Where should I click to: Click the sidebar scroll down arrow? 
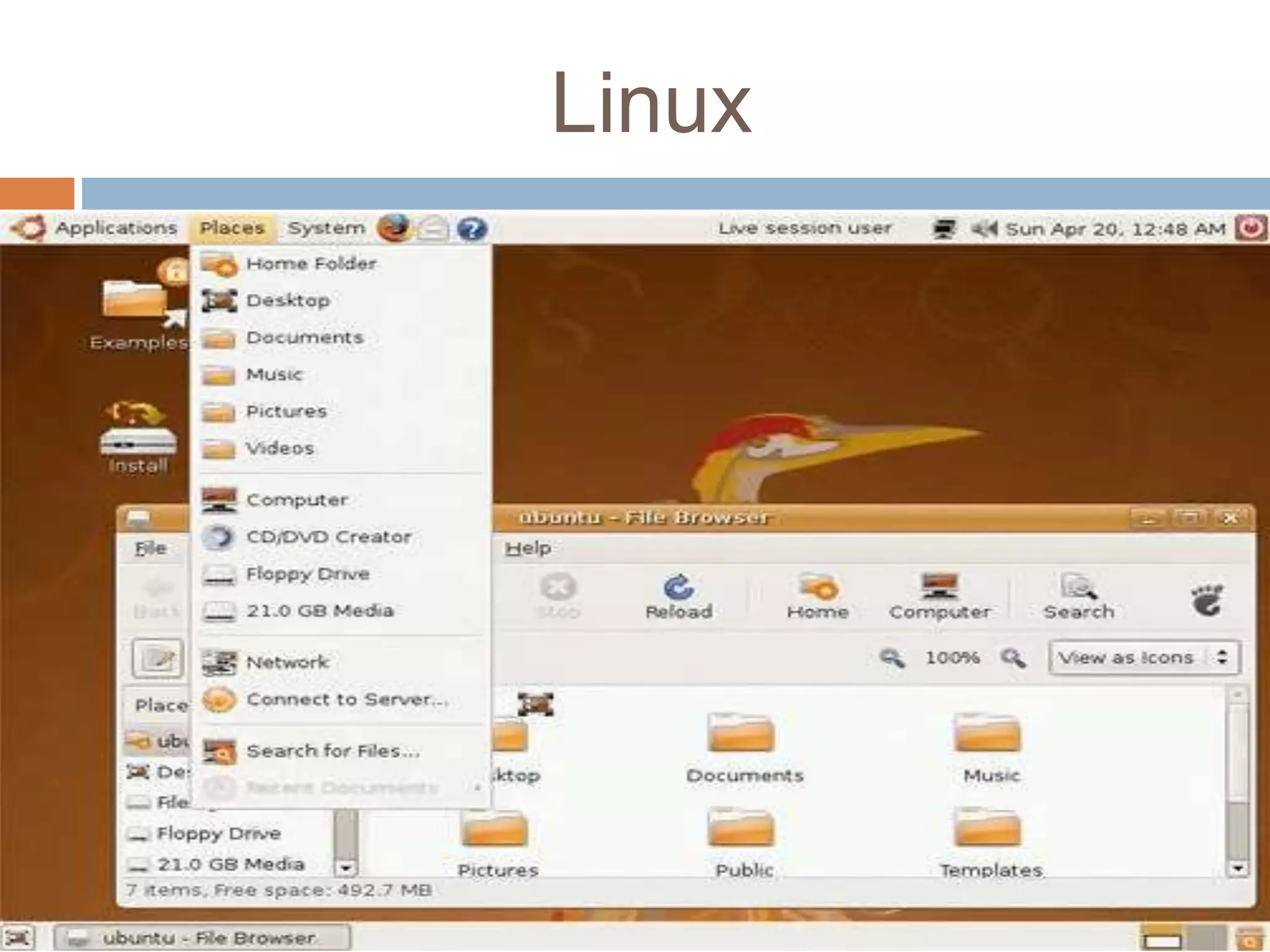tap(346, 868)
